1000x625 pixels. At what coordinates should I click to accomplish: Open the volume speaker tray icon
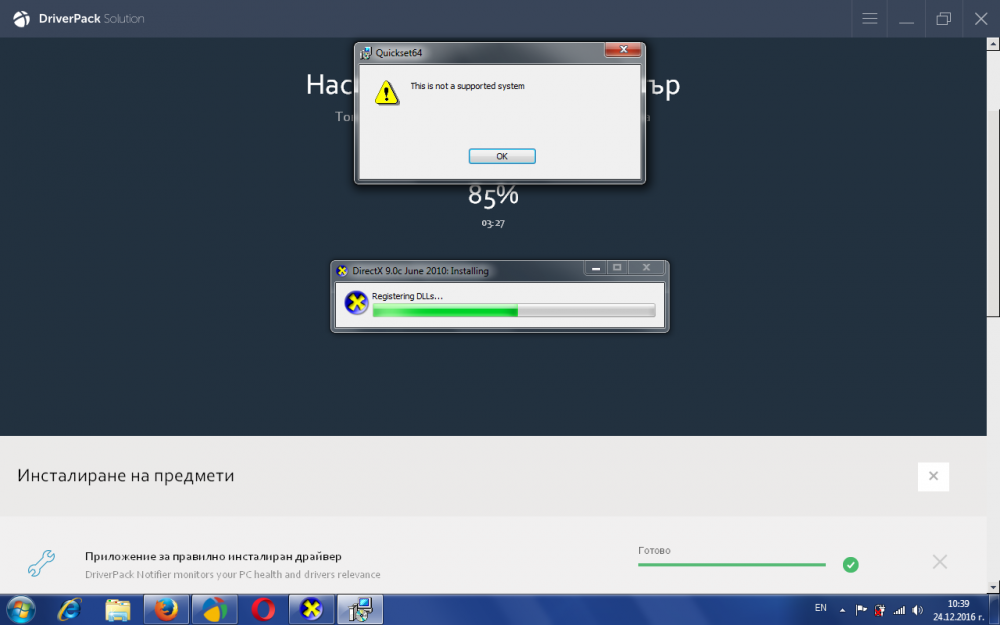point(917,610)
